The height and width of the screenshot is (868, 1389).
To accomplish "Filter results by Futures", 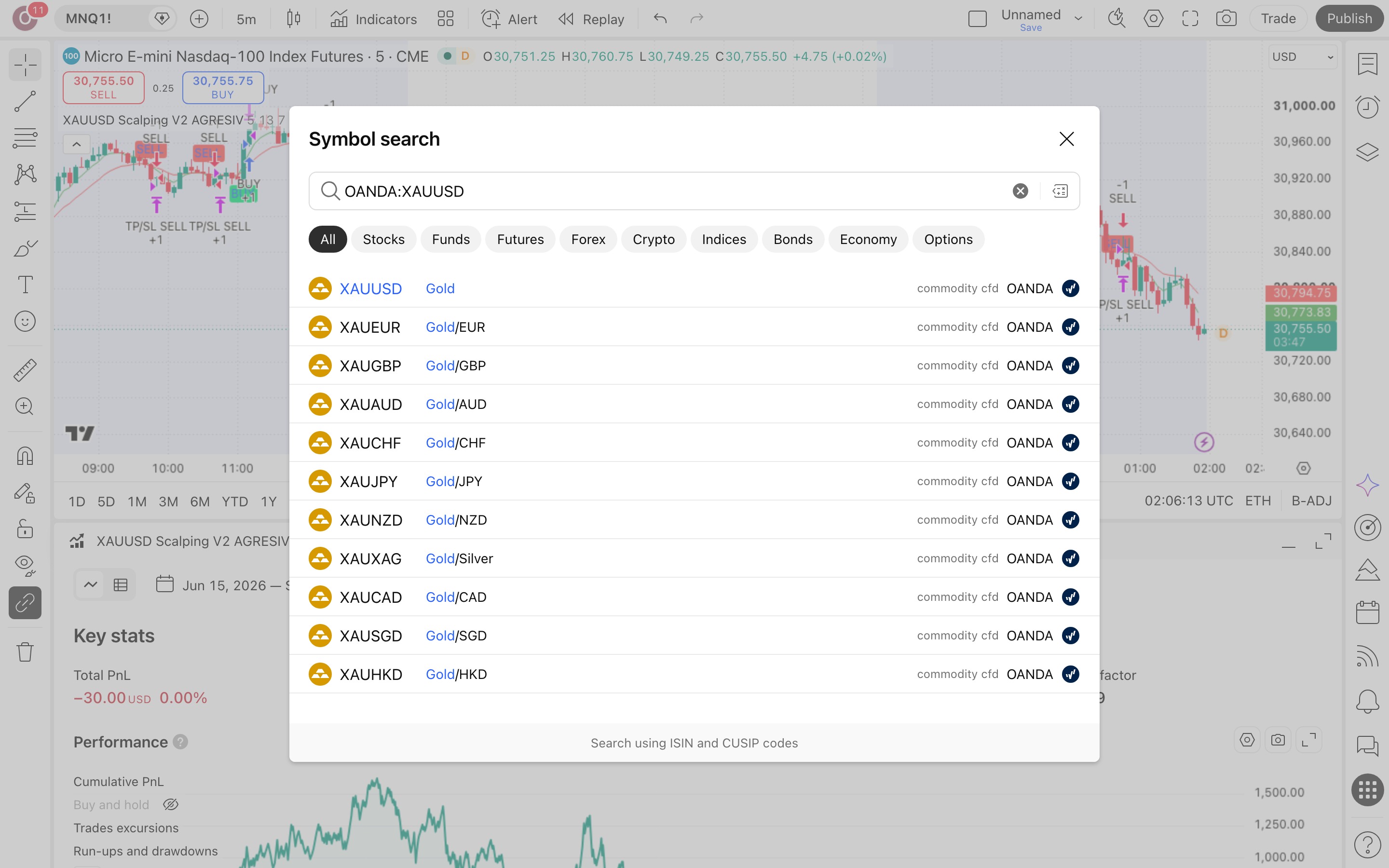I will pos(520,239).
